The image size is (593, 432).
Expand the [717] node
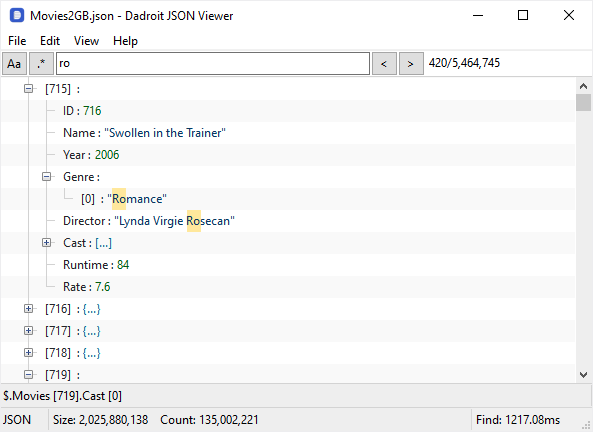pyautogui.click(x=28, y=331)
